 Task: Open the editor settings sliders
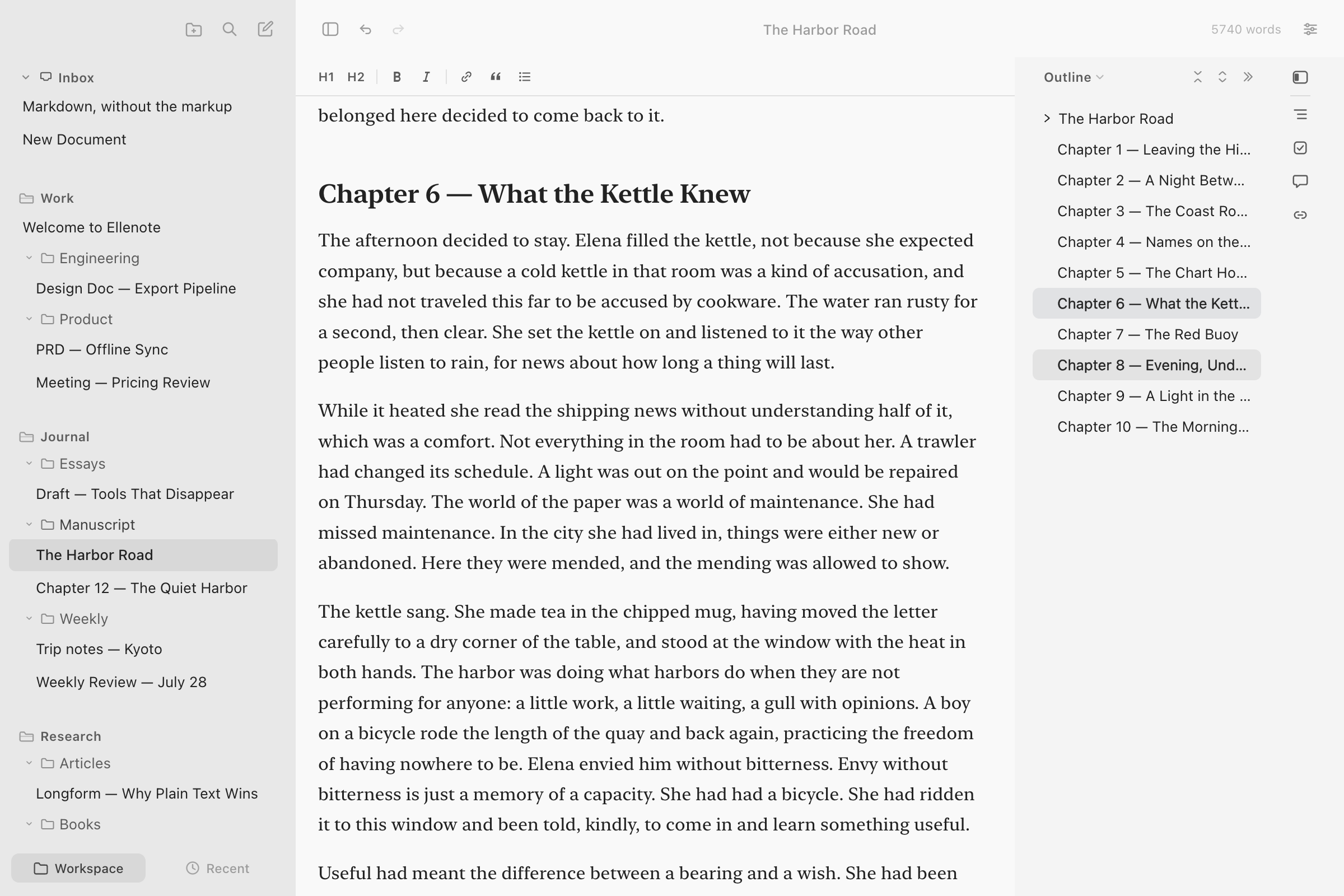[x=1310, y=29]
